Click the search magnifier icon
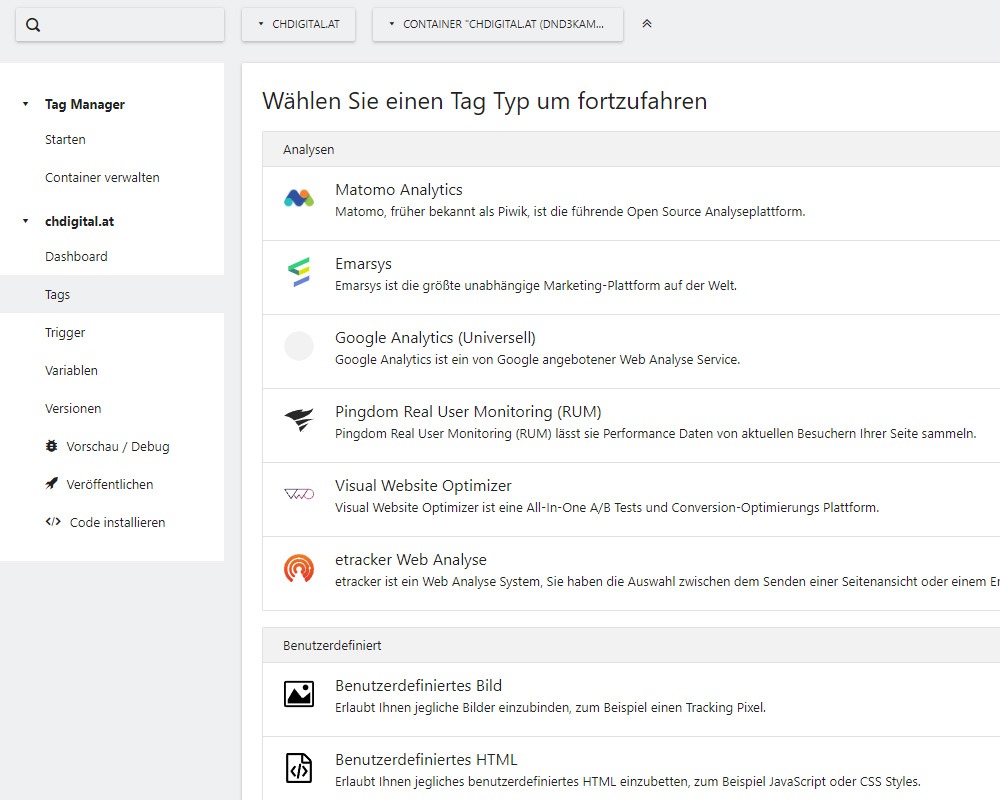This screenshot has width=1000, height=800. click(33, 25)
